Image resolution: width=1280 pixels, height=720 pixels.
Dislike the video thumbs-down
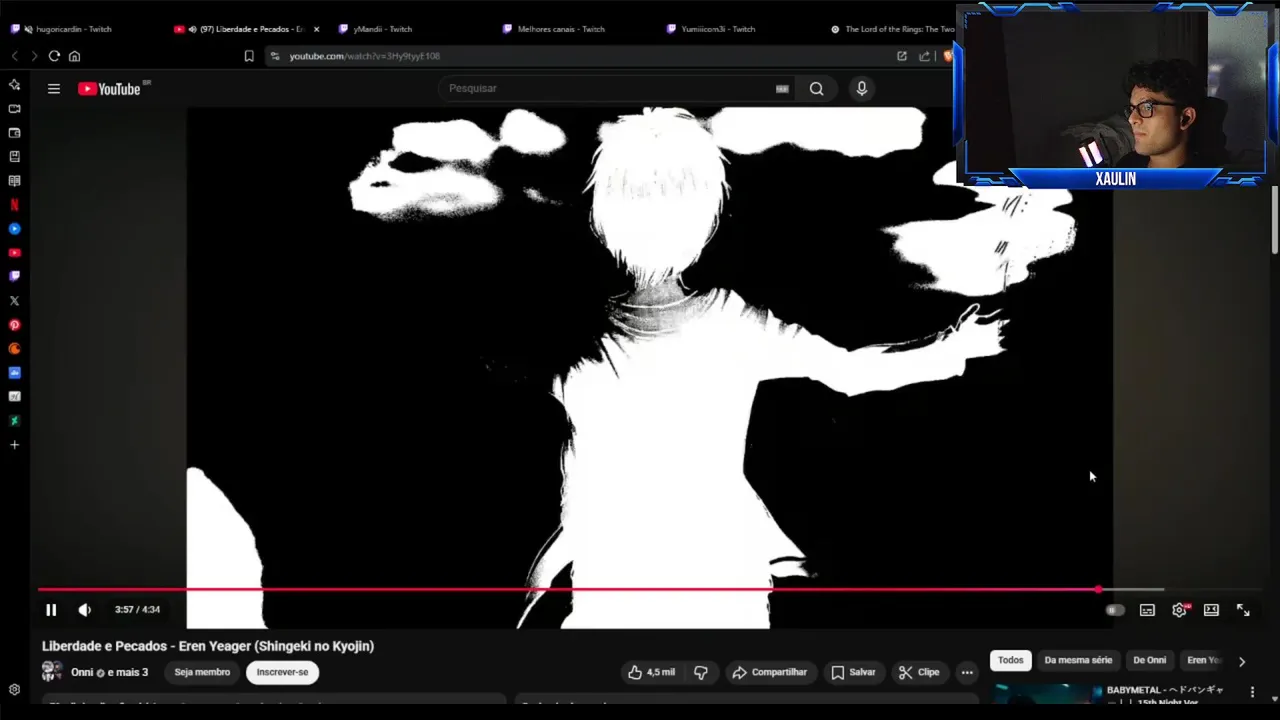pyautogui.click(x=701, y=672)
